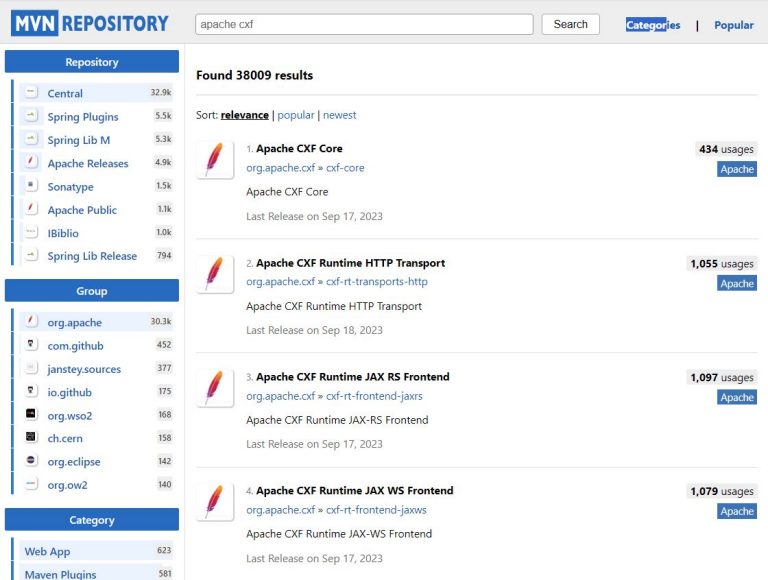The image size is (768, 580).
Task: Click the IBiblio repository icon
Action: [x=31, y=232]
